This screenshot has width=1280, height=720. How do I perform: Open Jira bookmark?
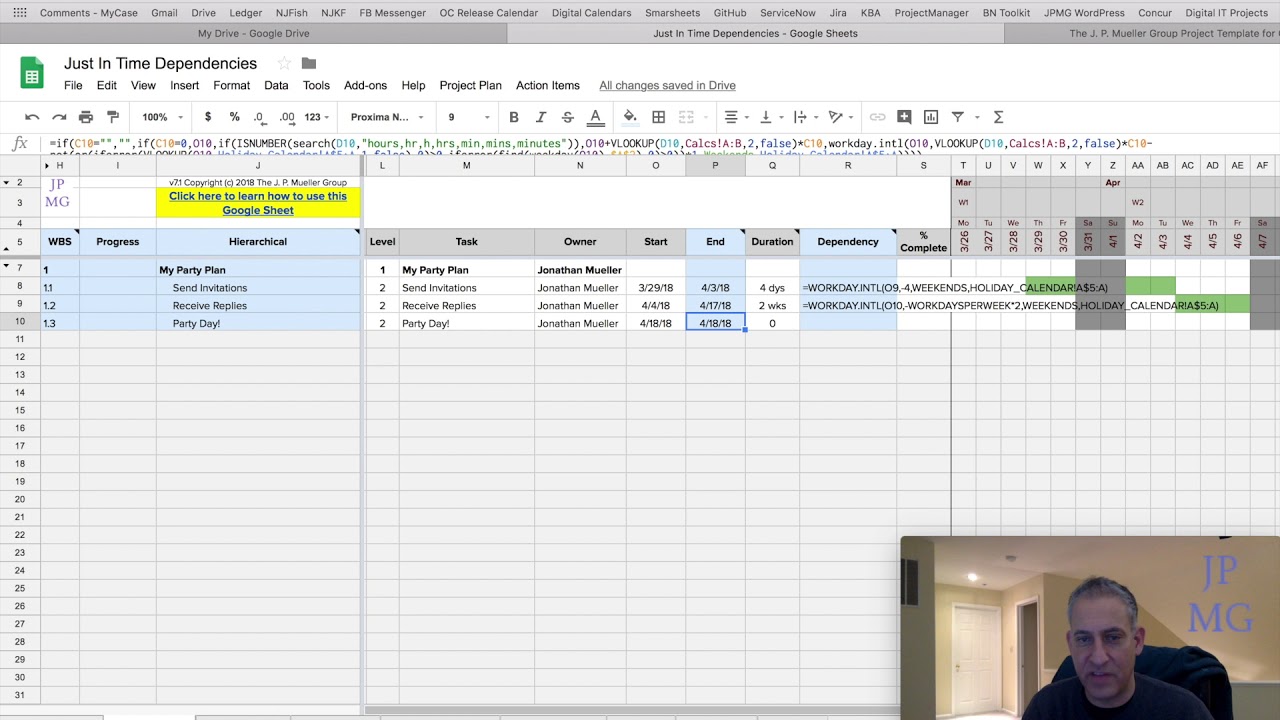[838, 13]
